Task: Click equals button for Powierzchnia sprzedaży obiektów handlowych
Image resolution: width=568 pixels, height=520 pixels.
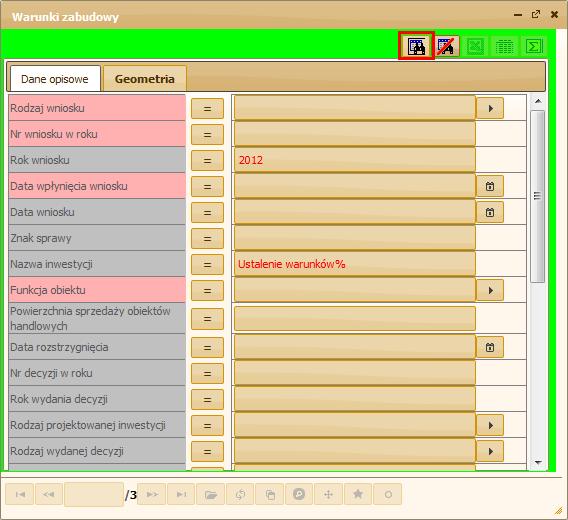Action: point(207,319)
